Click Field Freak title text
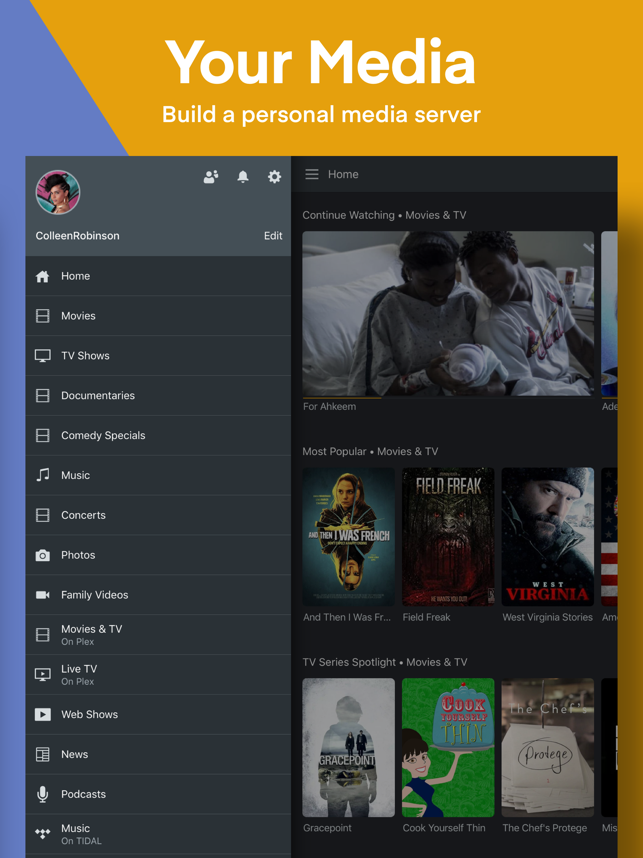This screenshot has width=643, height=858. pos(426,617)
